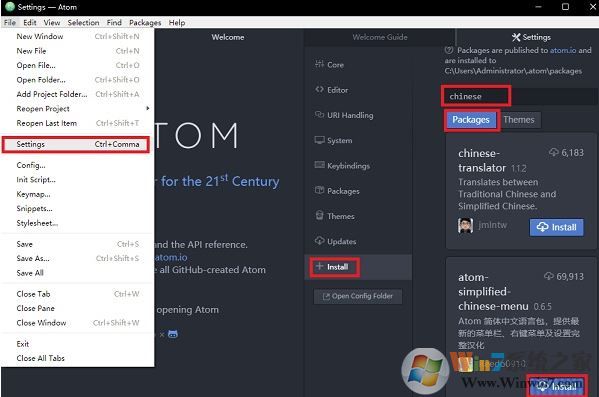The image size is (599, 397).
Task: Install the chinese-translator package
Action: point(557,227)
